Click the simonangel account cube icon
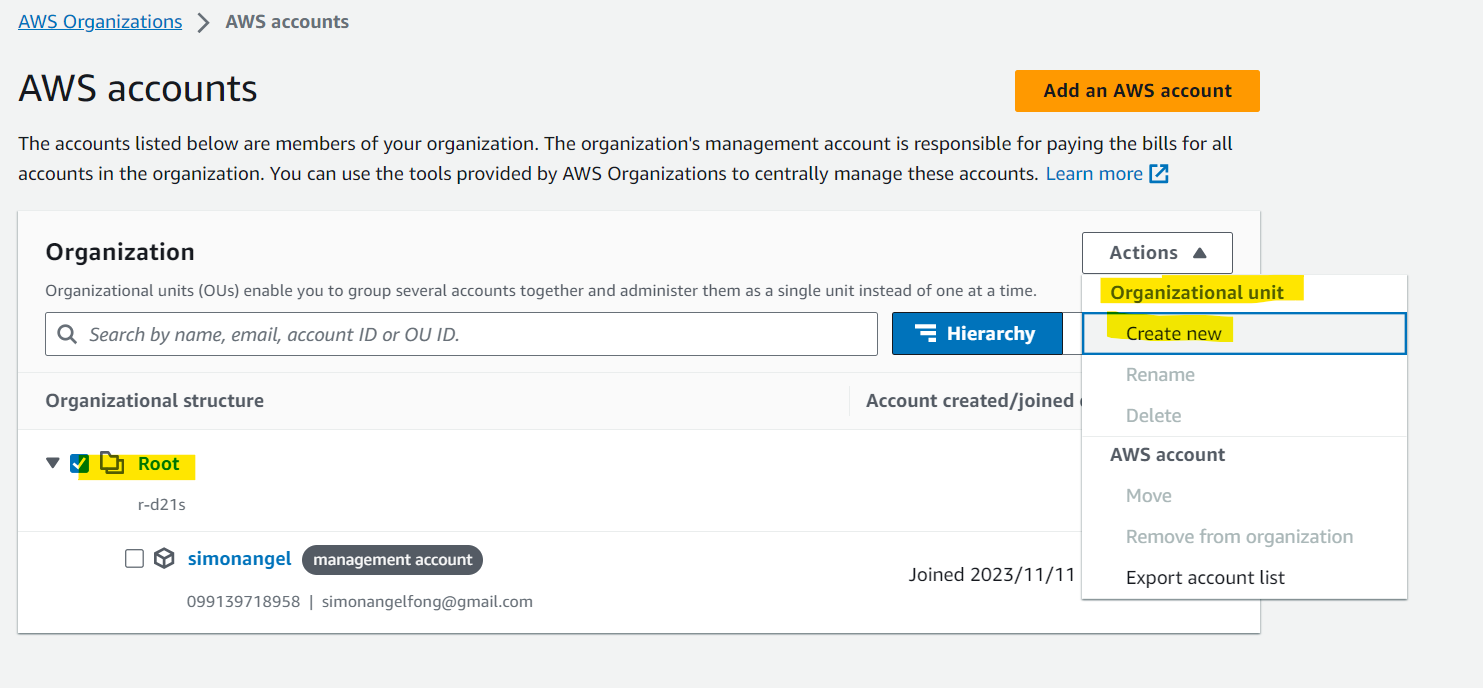 click(165, 559)
